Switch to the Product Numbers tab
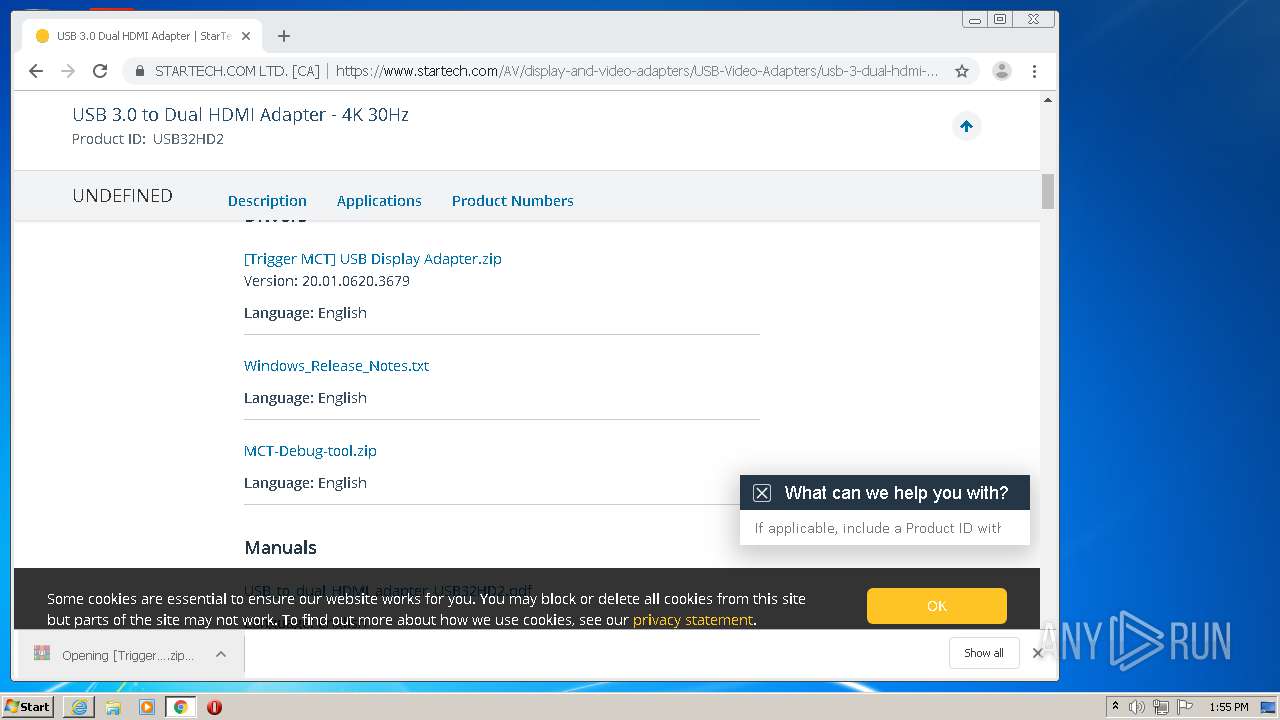 513,201
